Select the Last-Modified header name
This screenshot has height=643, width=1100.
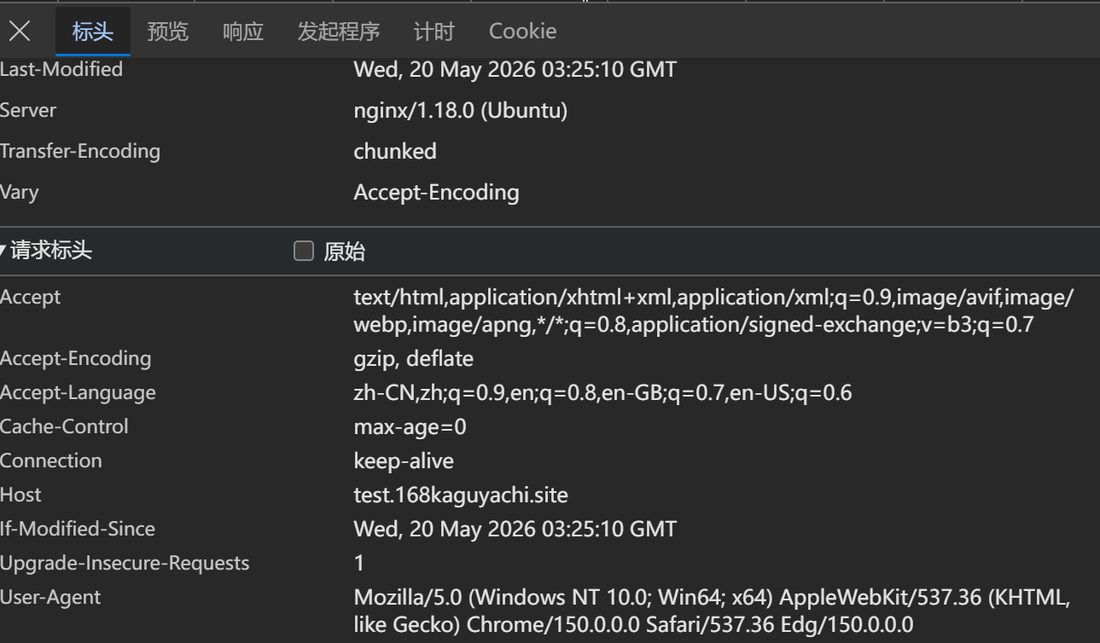point(61,69)
